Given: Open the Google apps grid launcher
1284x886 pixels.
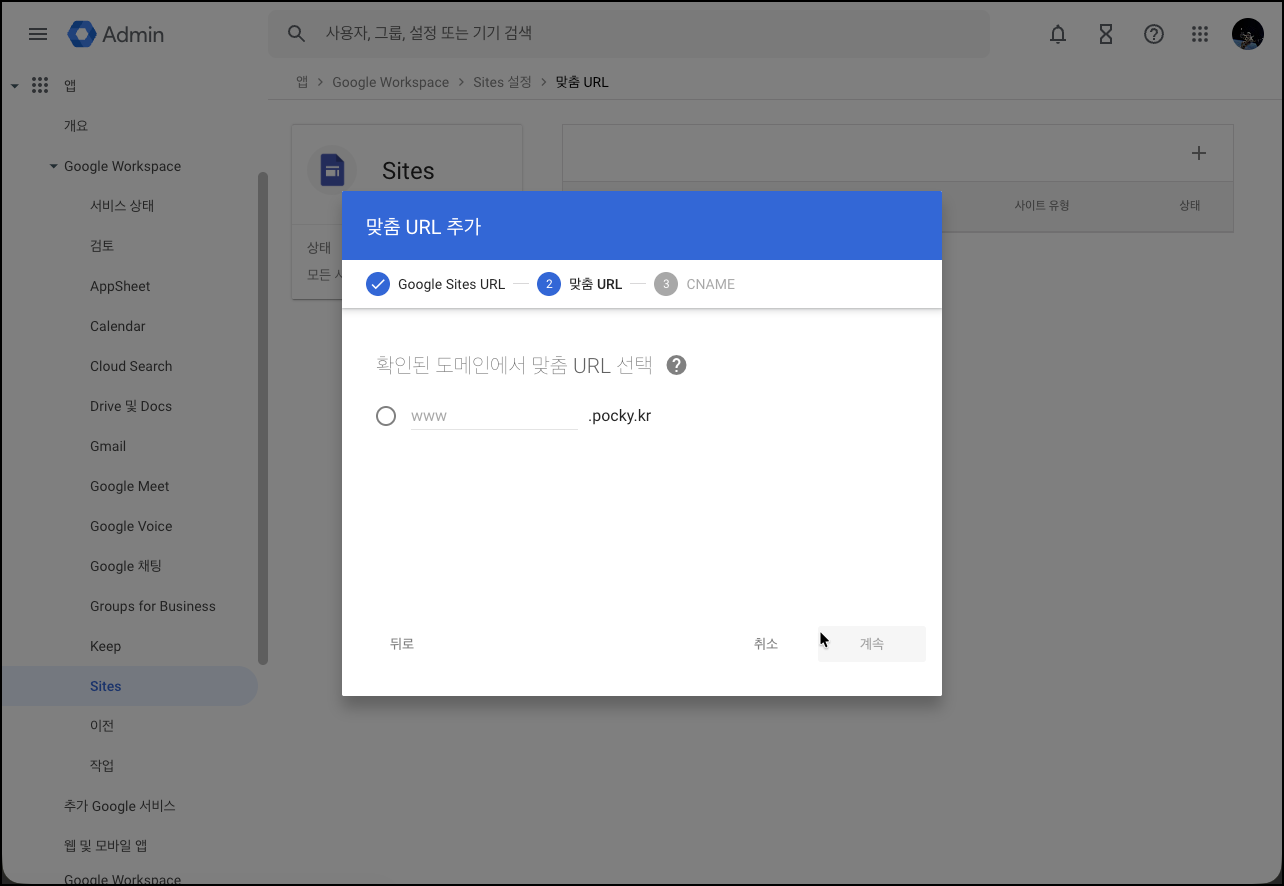Looking at the screenshot, I should pos(1201,34).
